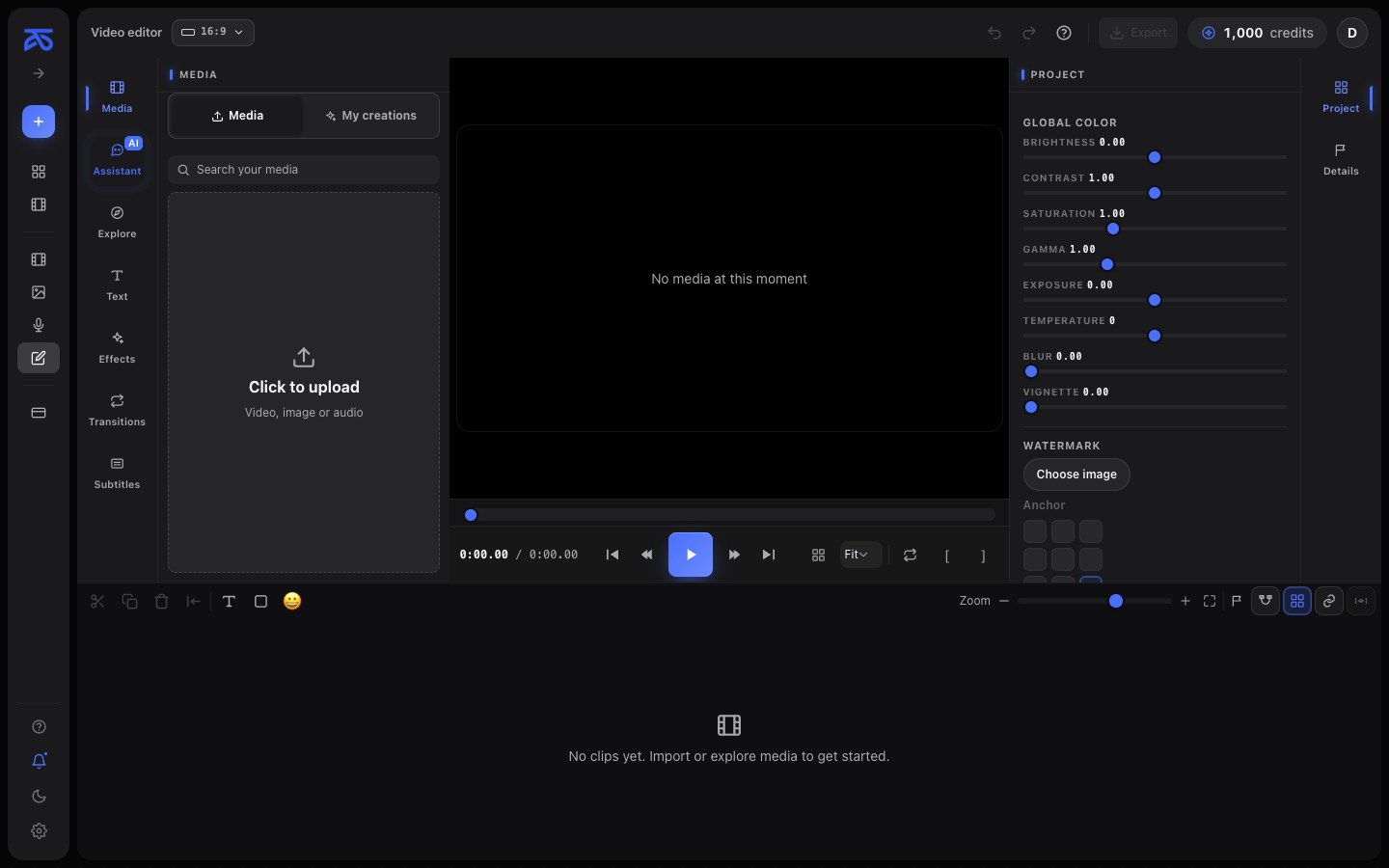Open notifications bell icon
The height and width of the screenshot is (868, 1389).
39,761
